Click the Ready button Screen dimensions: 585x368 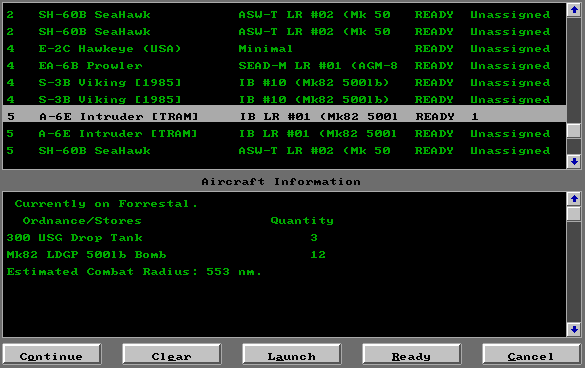tap(412, 354)
